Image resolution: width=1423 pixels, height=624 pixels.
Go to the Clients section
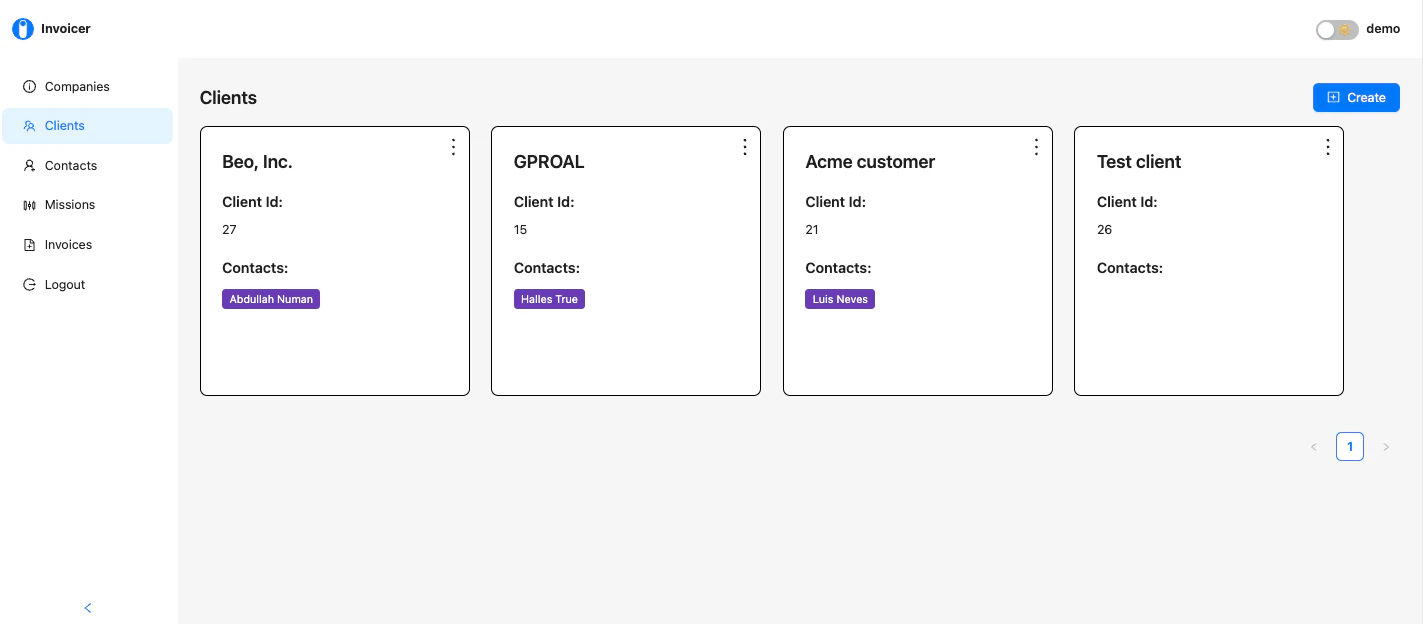coord(65,125)
